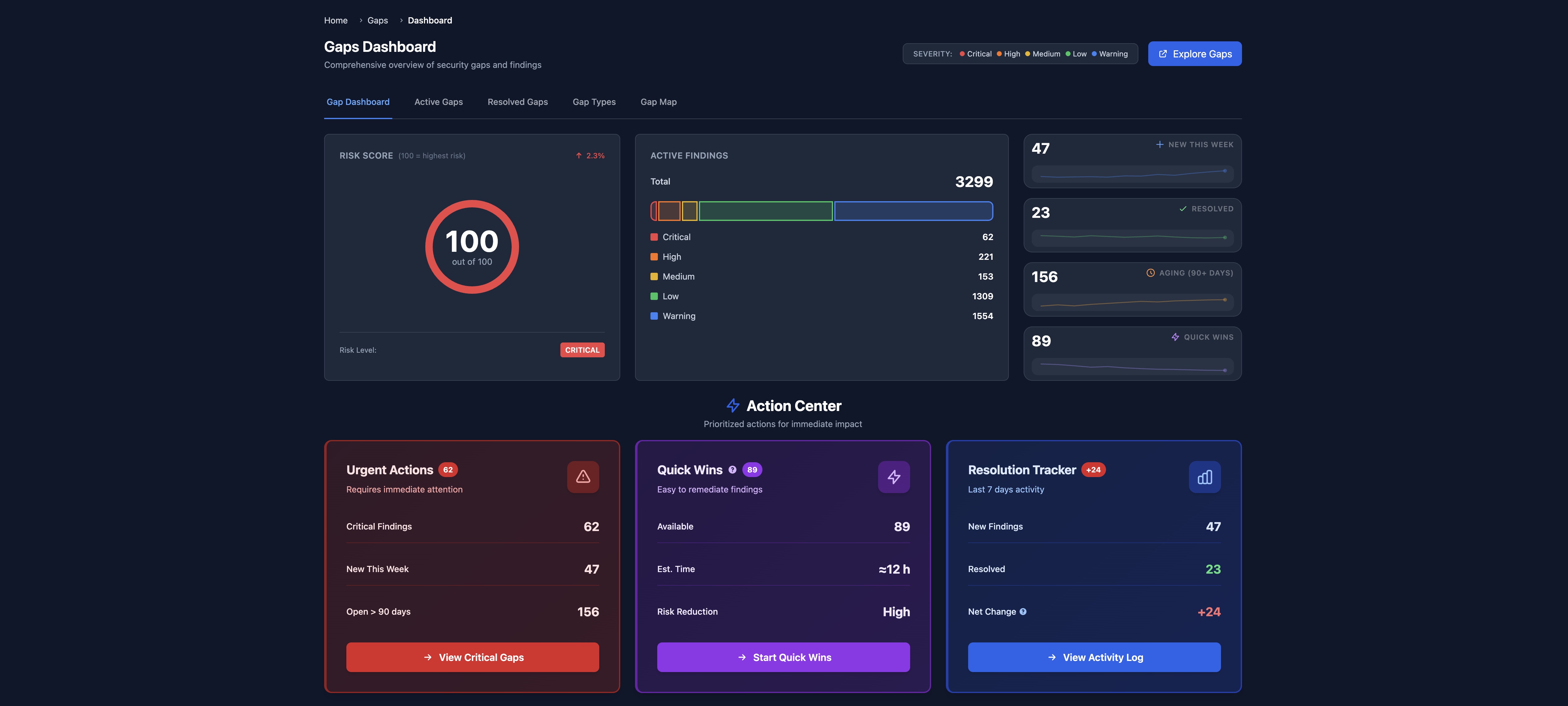Click the warning triangle icon on Urgent Actions
This screenshot has width=1568, height=706.
pyautogui.click(x=583, y=477)
